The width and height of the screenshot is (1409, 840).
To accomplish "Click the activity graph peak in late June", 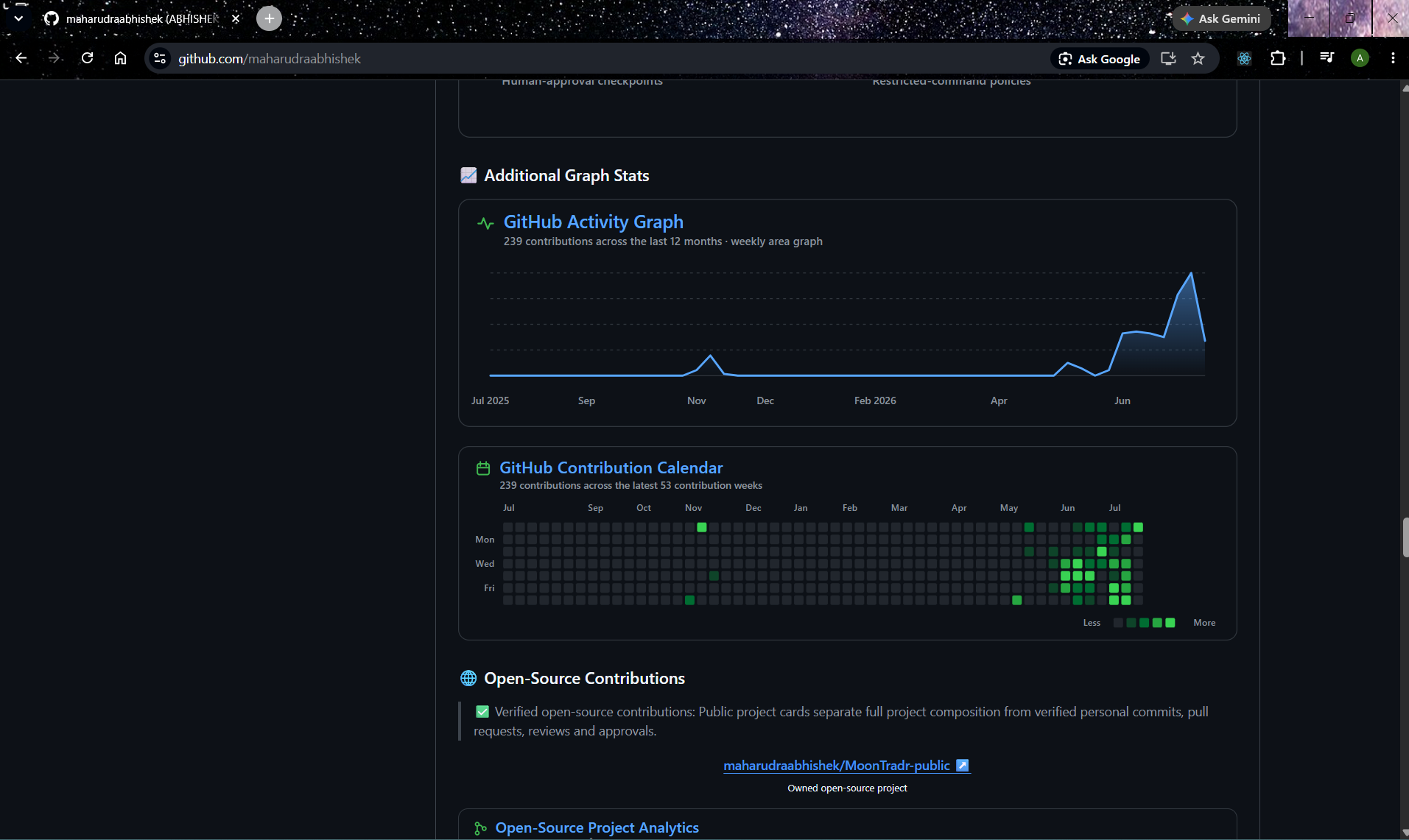I will coord(1191,273).
